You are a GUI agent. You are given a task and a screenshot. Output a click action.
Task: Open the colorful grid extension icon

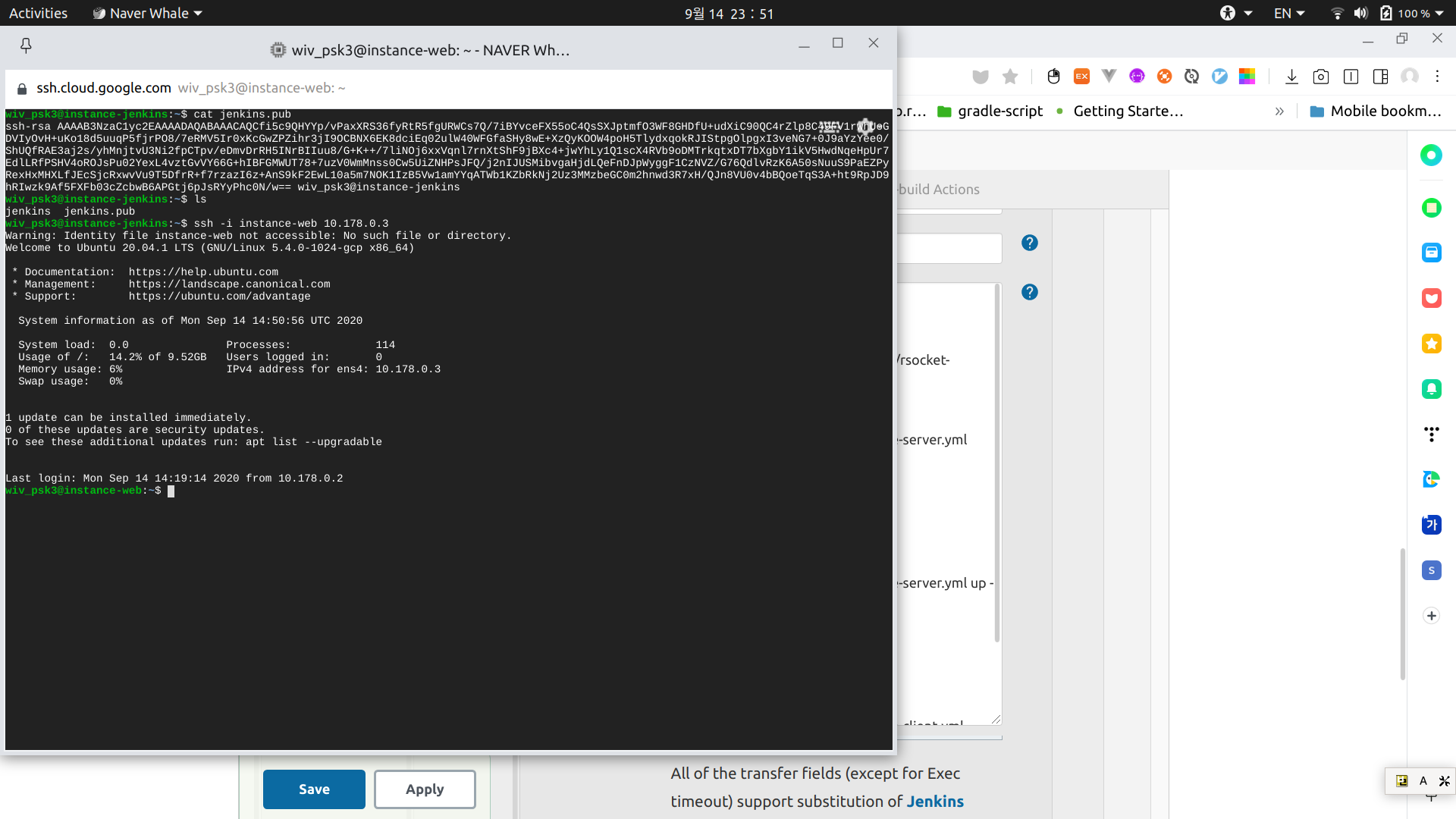click(1247, 77)
